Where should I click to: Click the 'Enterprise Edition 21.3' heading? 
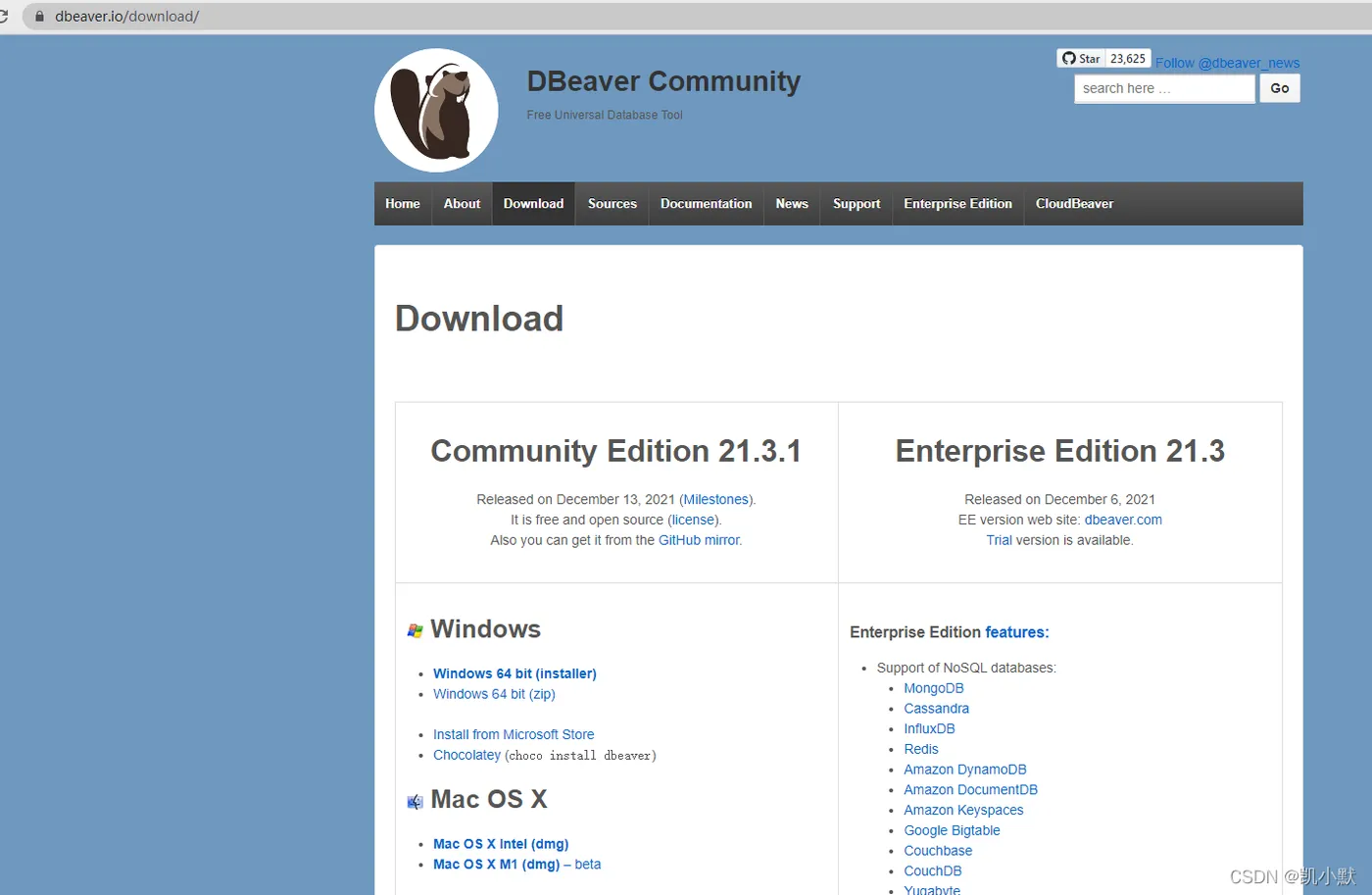[1060, 451]
